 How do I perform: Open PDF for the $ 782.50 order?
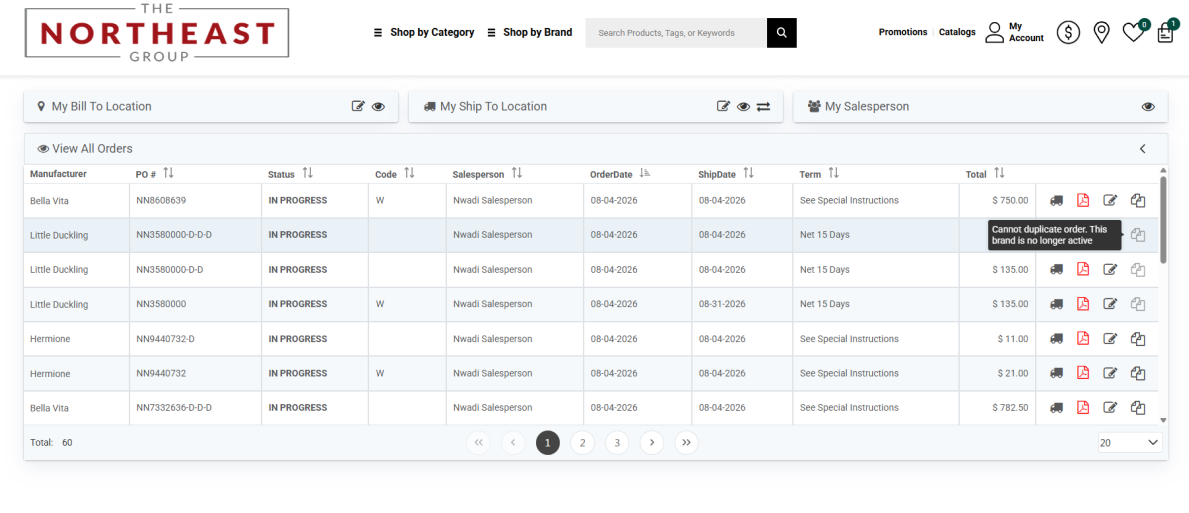point(1083,408)
